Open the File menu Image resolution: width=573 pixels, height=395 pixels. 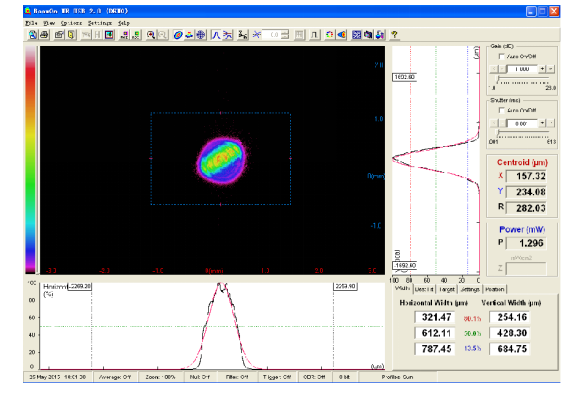tap(31, 23)
